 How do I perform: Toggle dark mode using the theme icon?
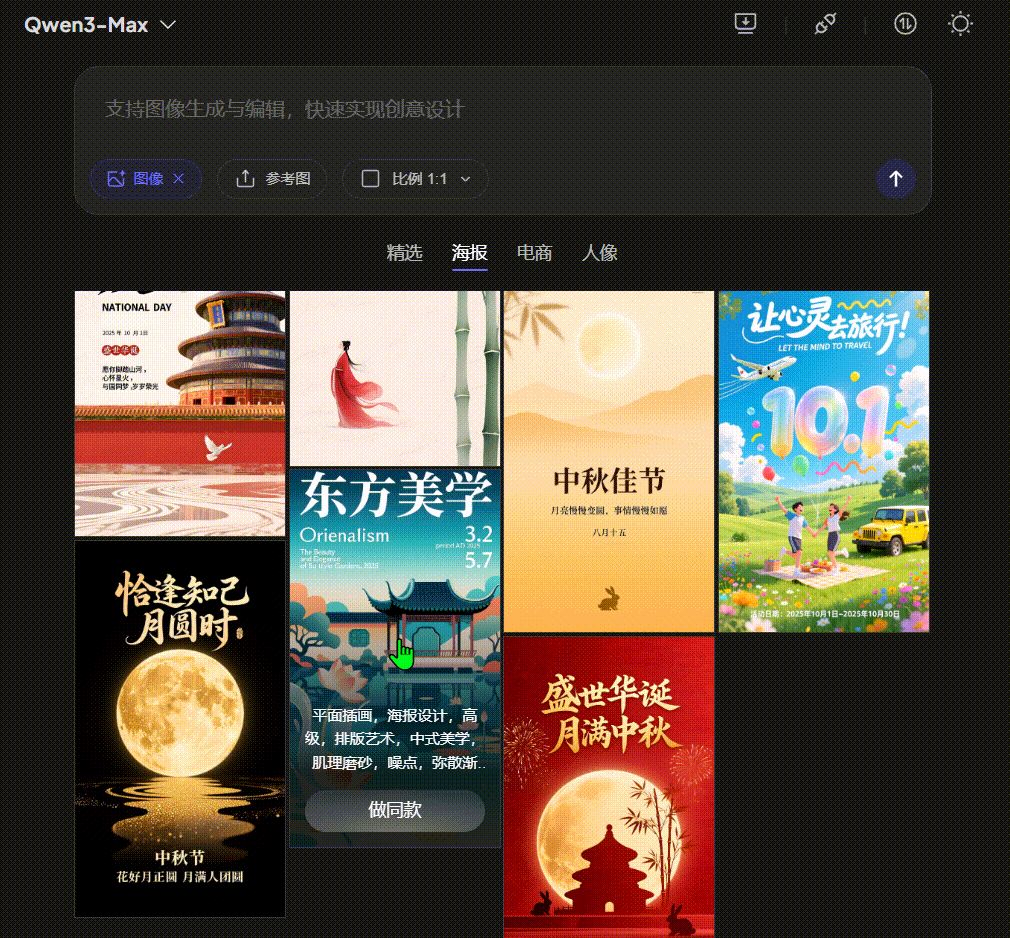[x=960, y=23]
